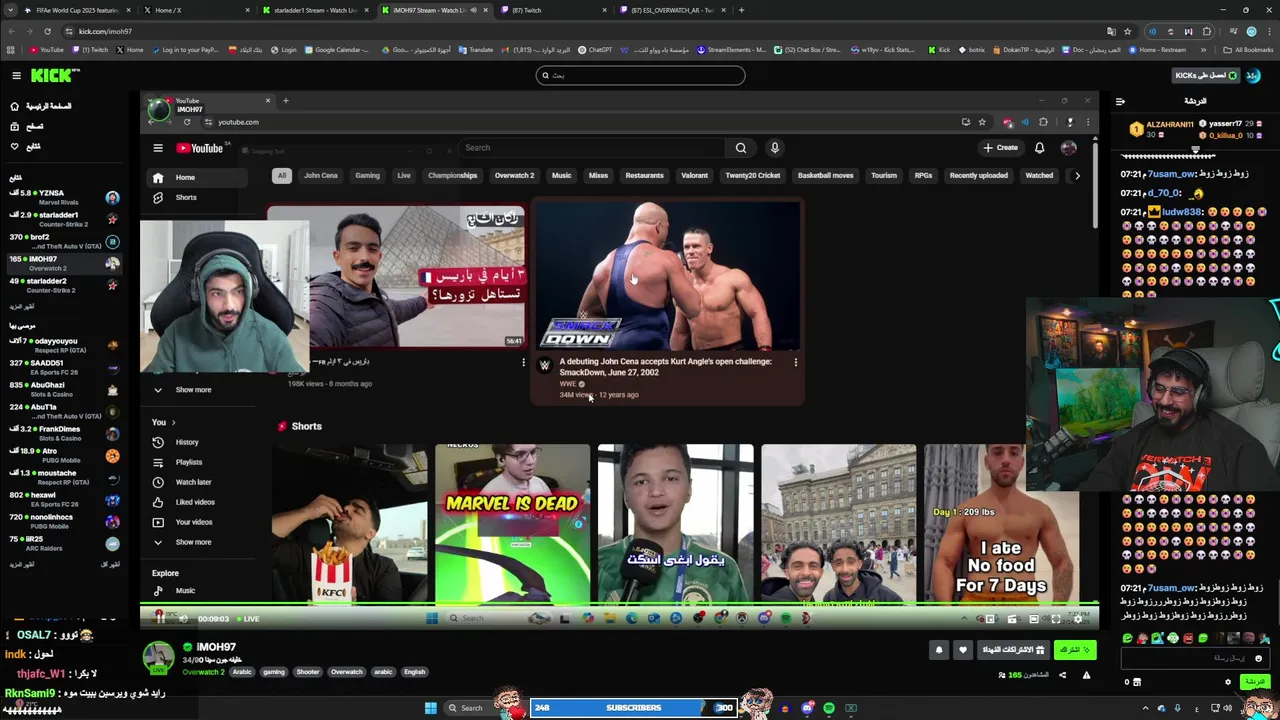Open the Kick sidebar hamburger menu
Image resolution: width=1280 pixels, height=720 pixels.
[16, 75]
